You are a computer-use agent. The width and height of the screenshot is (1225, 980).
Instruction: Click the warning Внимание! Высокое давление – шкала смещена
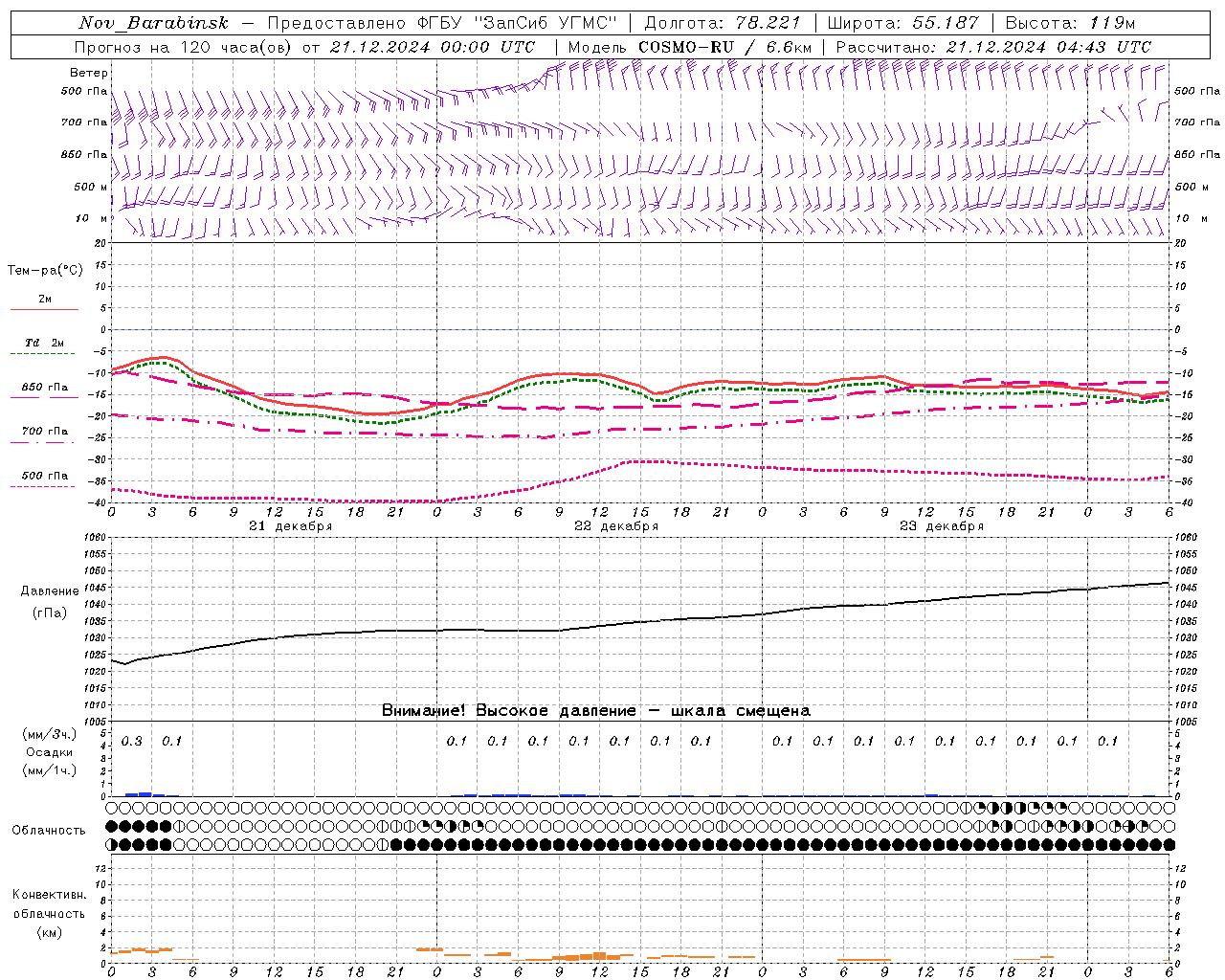pyautogui.click(x=596, y=710)
